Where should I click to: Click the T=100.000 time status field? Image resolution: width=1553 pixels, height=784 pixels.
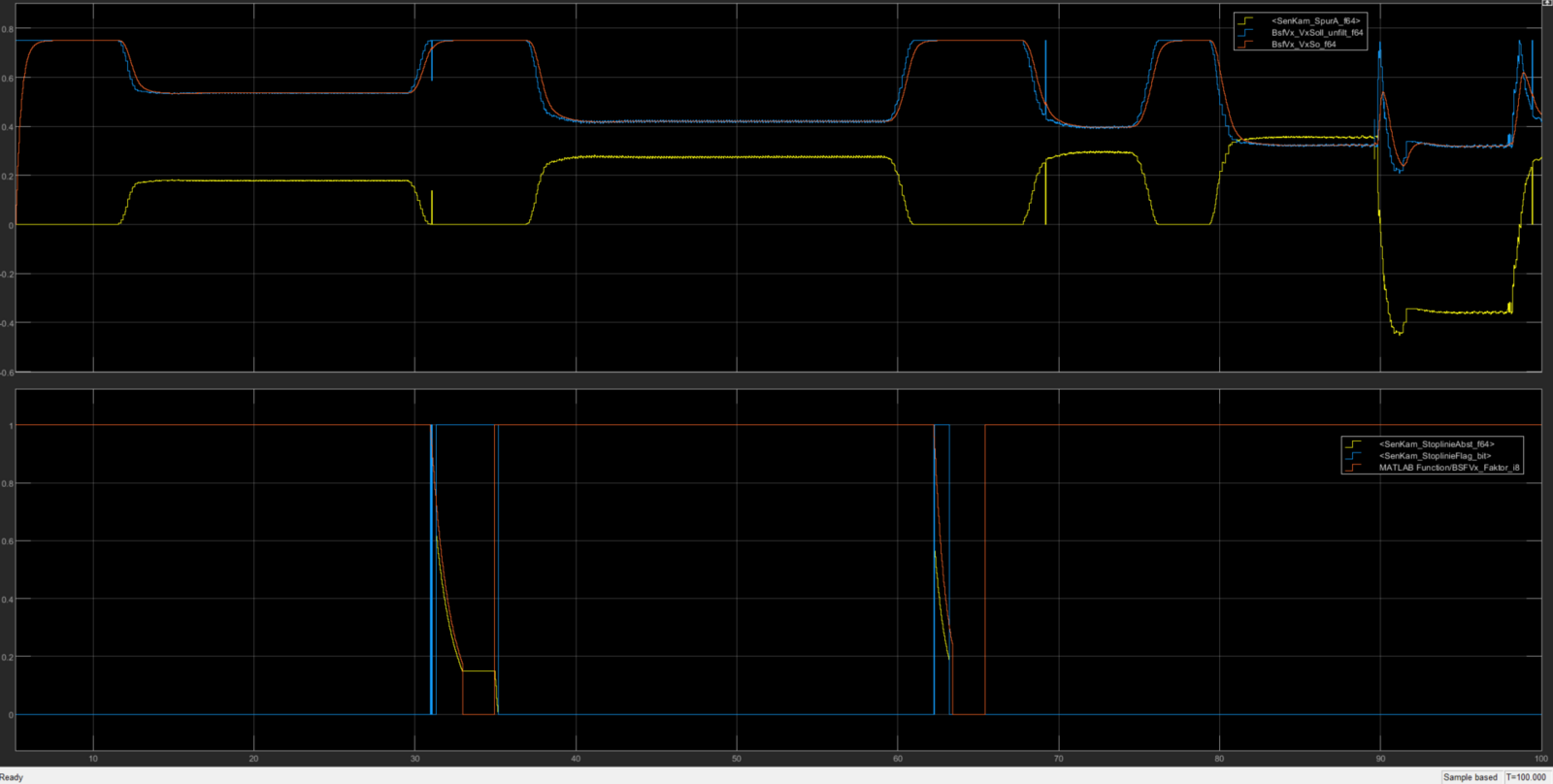(x=1526, y=777)
